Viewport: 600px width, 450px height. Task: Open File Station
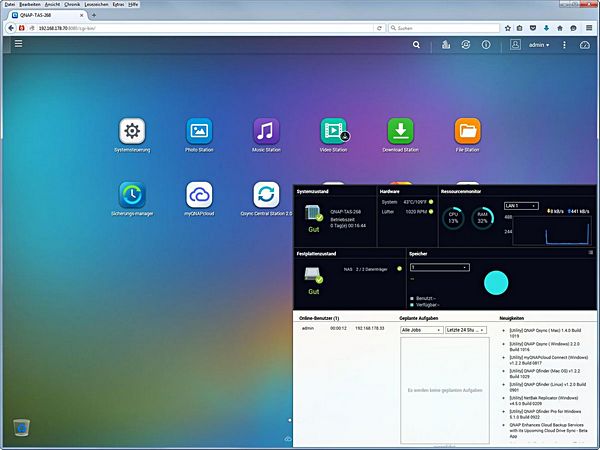tap(468, 131)
